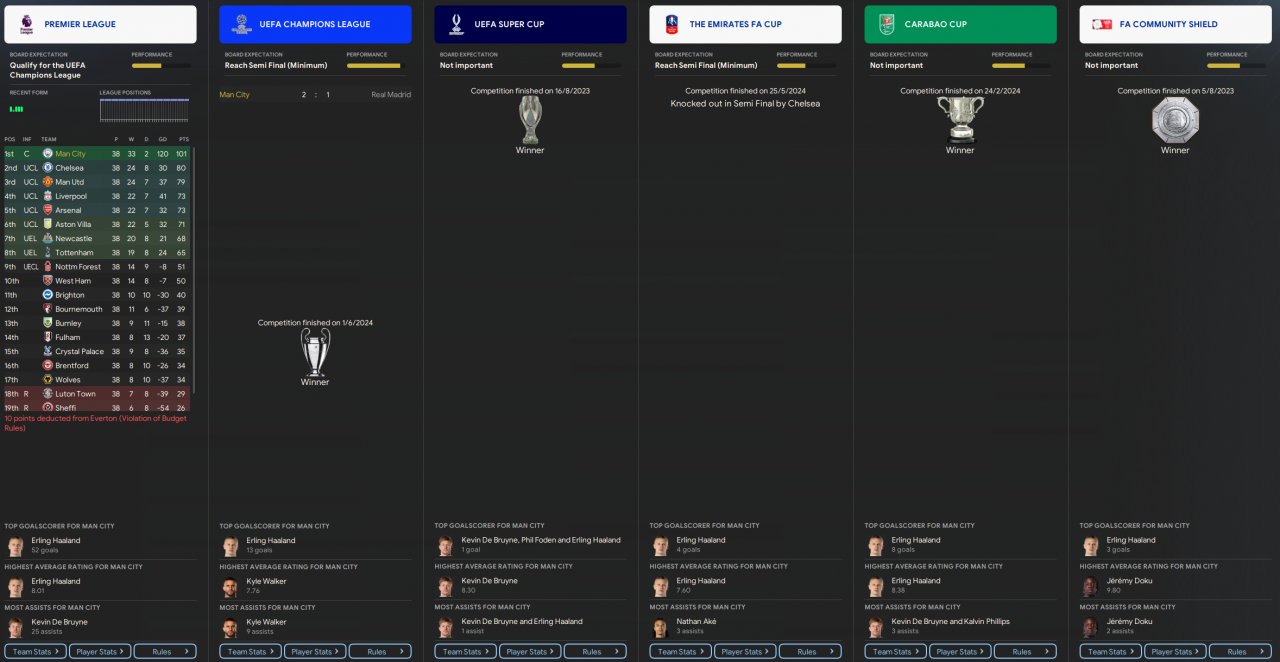Open the UEFA Super Cup header tab

(x=530, y=24)
